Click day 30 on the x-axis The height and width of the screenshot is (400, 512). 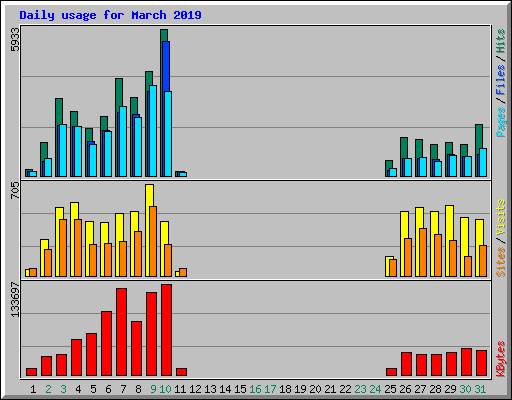click(465, 389)
